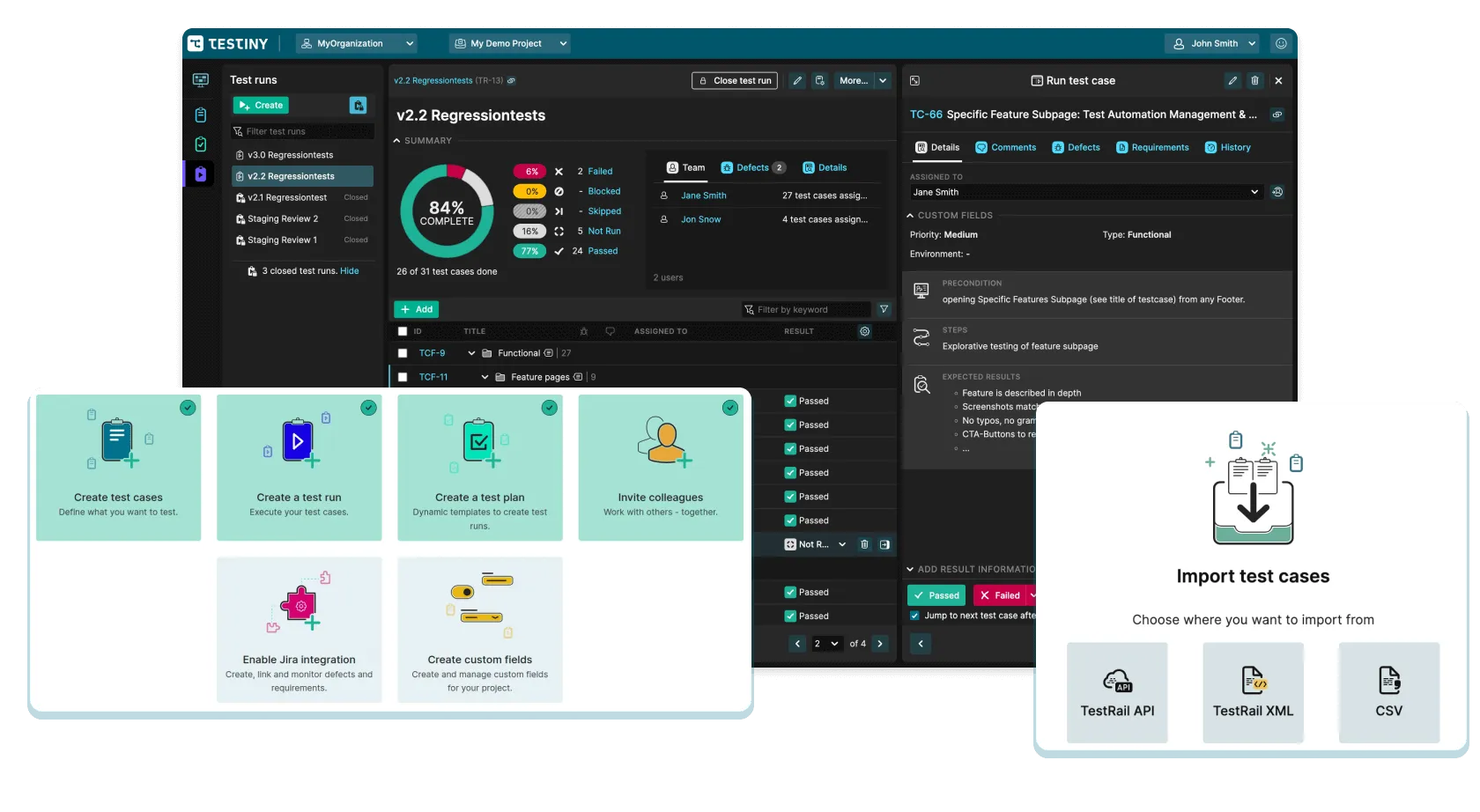Click the green Create button

[261, 105]
